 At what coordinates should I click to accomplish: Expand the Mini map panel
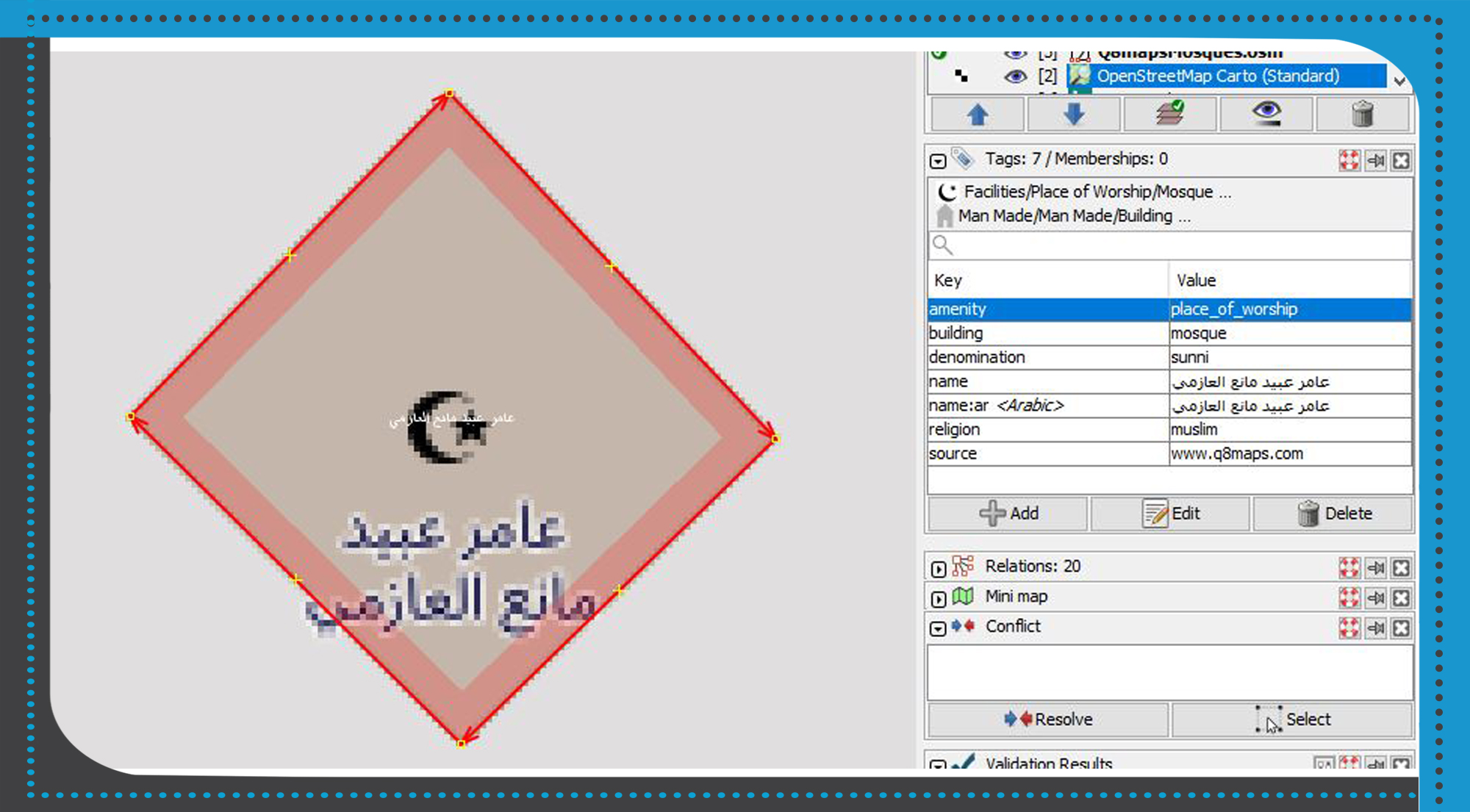pos(938,598)
